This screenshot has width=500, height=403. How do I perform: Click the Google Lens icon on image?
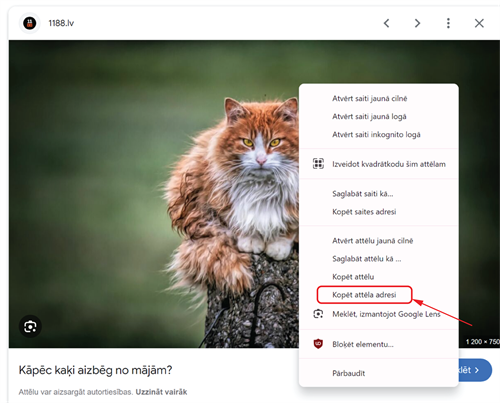[x=30, y=326]
